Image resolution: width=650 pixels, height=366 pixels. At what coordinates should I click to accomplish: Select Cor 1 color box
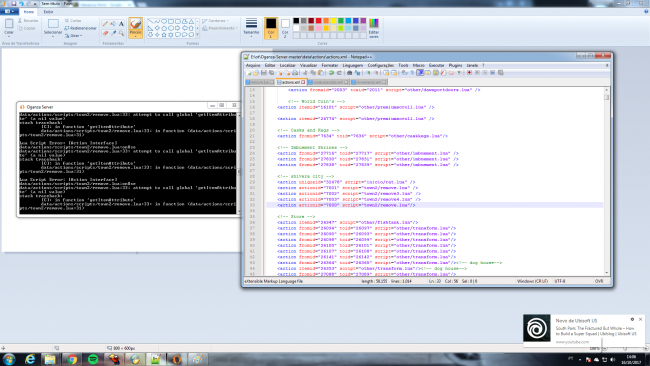tap(271, 28)
